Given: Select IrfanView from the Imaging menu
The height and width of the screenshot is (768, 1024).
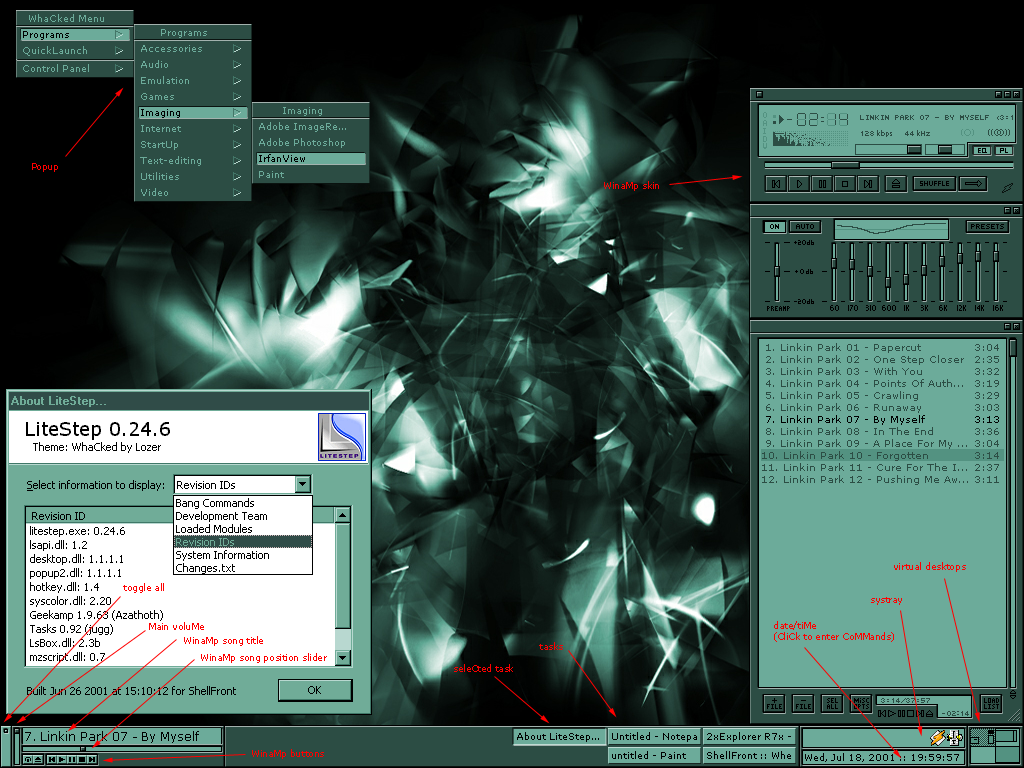Looking at the screenshot, I should click(310, 159).
